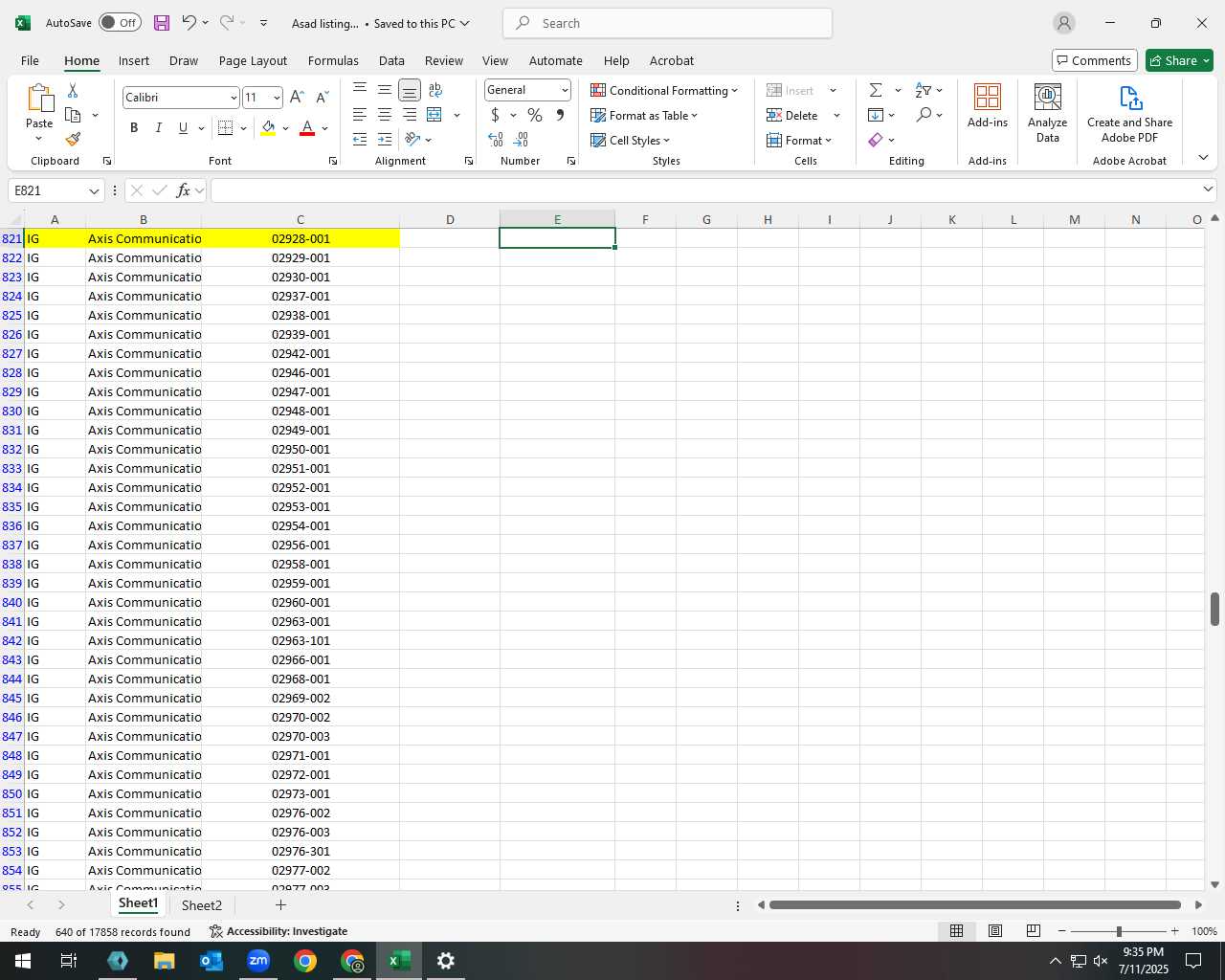This screenshot has width=1225, height=980.
Task: Click the Comma Style icon
Action: click(x=560, y=115)
